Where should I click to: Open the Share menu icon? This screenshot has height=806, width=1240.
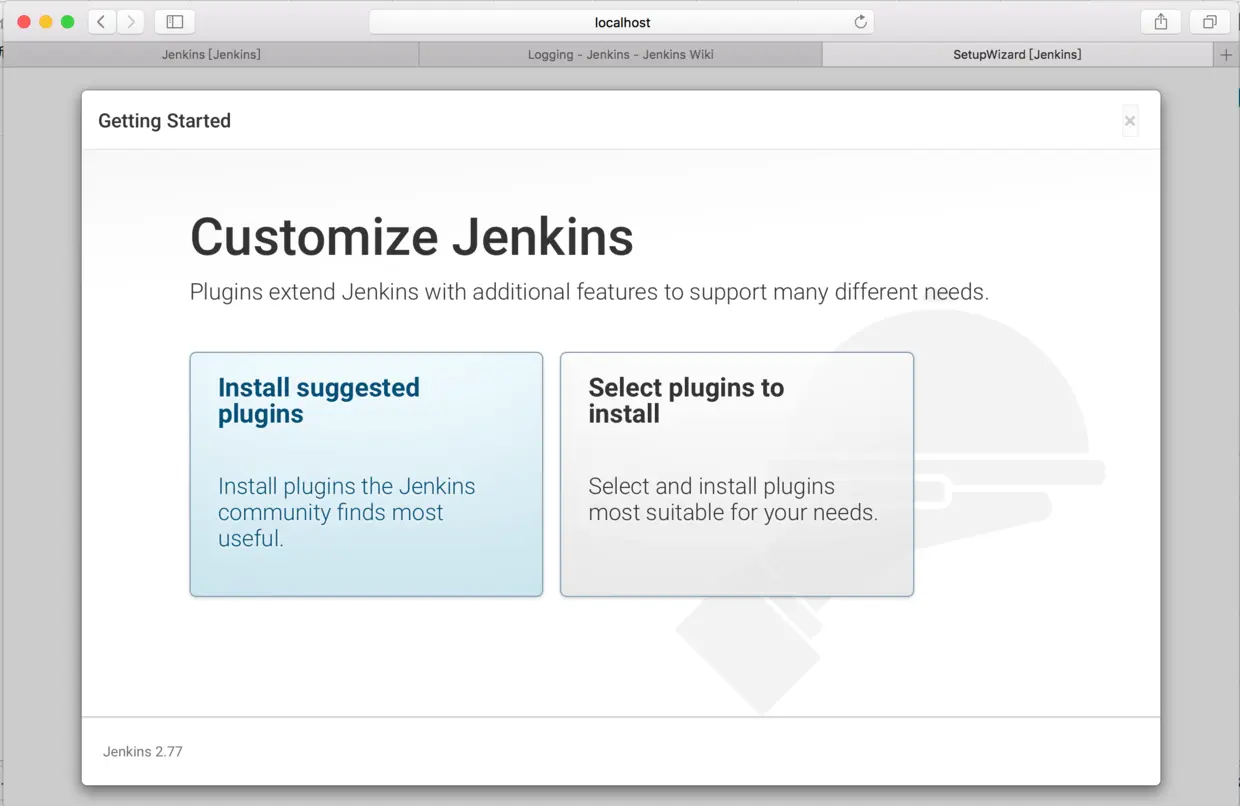pos(1161,21)
